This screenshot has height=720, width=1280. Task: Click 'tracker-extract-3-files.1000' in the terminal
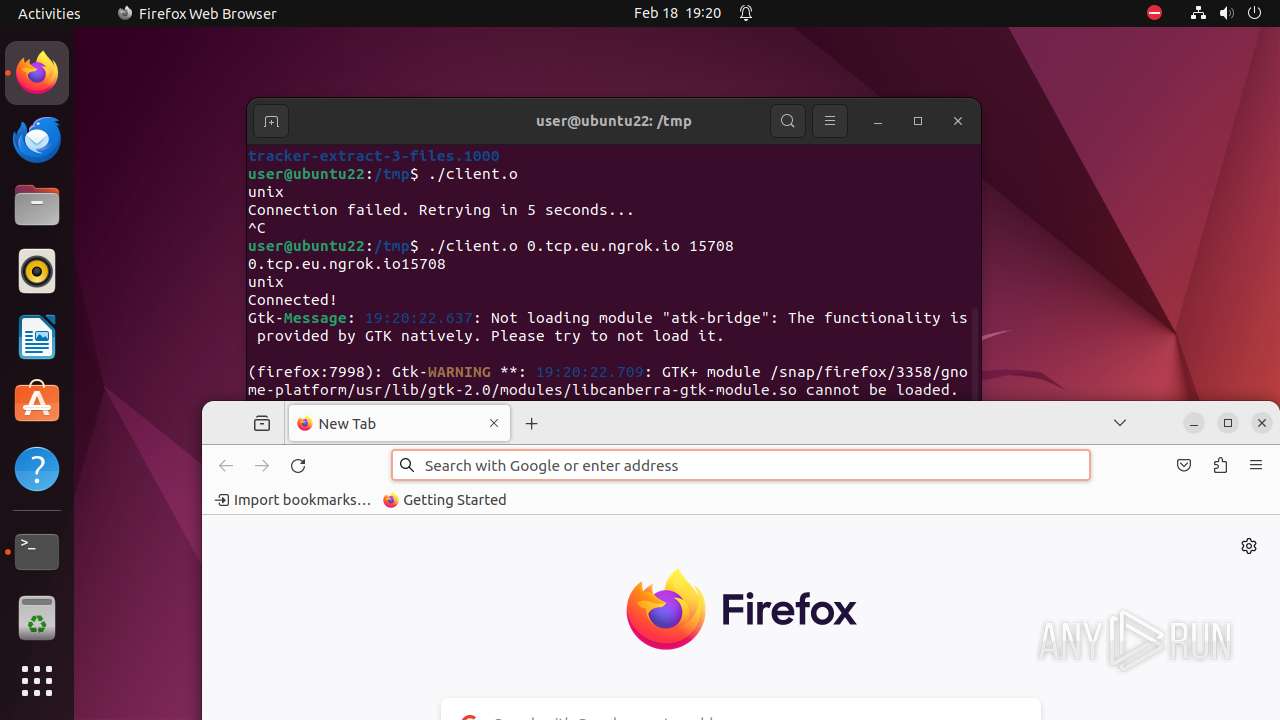tap(373, 156)
